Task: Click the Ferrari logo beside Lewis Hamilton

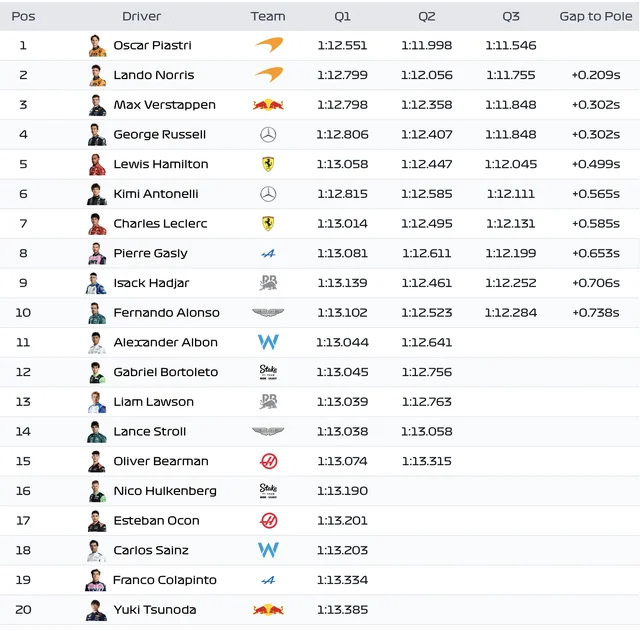Action: (x=268, y=164)
